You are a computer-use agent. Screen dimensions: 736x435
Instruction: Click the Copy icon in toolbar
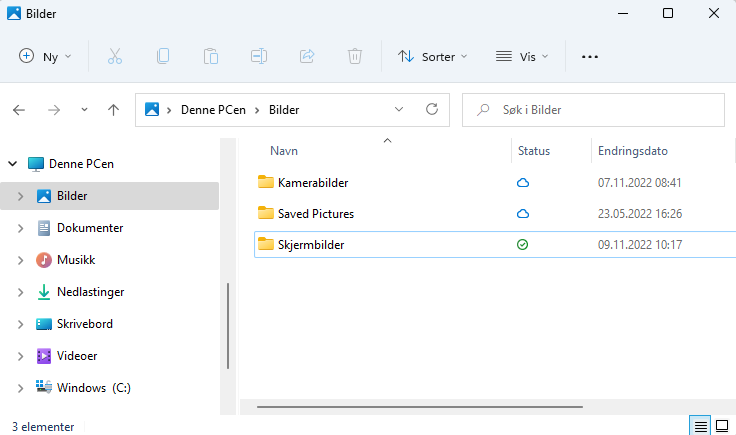163,56
